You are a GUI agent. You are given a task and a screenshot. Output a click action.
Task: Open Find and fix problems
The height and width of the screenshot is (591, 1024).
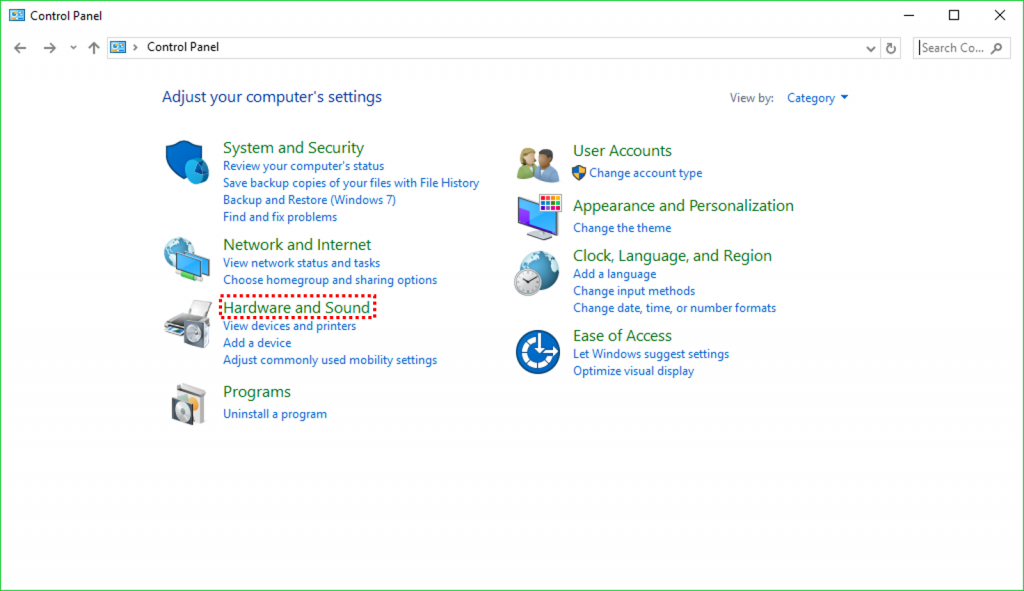[x=280, y=217]
